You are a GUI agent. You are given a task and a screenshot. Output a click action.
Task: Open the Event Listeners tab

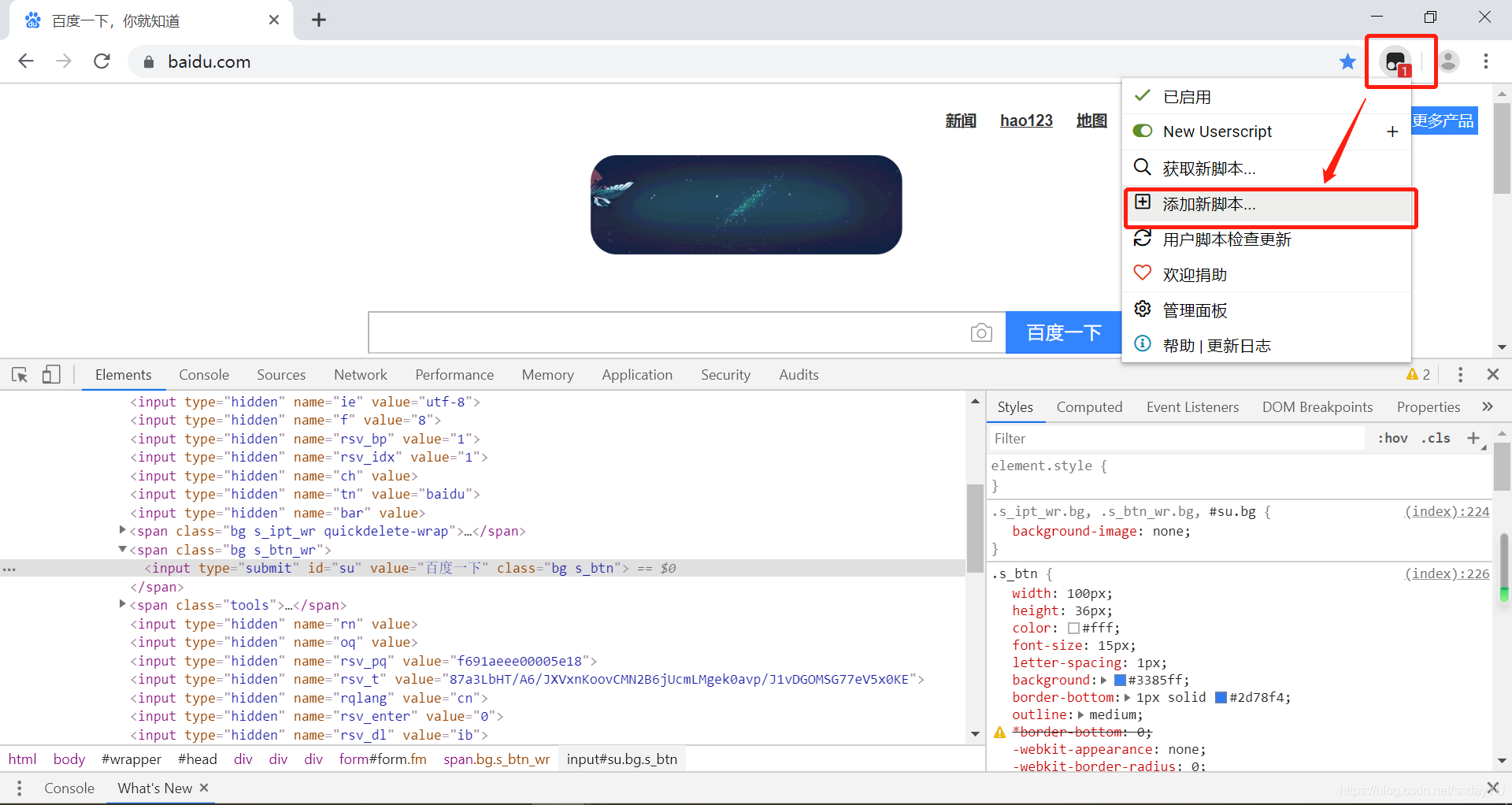(x=1192, y=407)
